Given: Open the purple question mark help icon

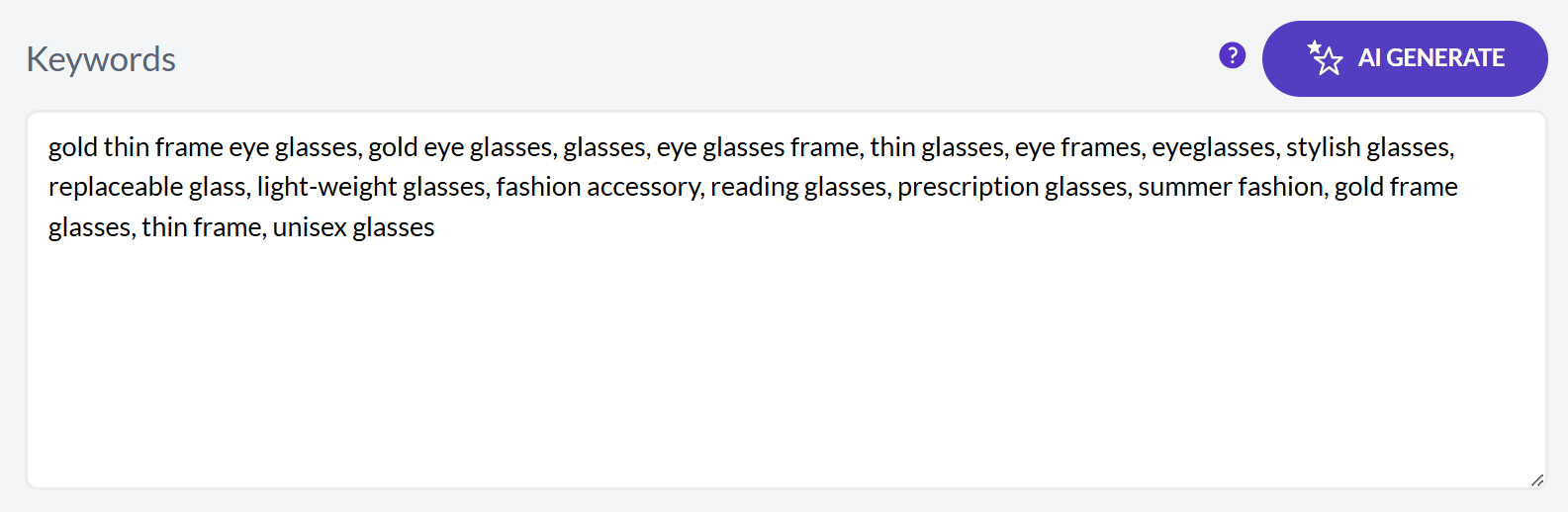Looking at the screenshot, I should (1232, 55).
